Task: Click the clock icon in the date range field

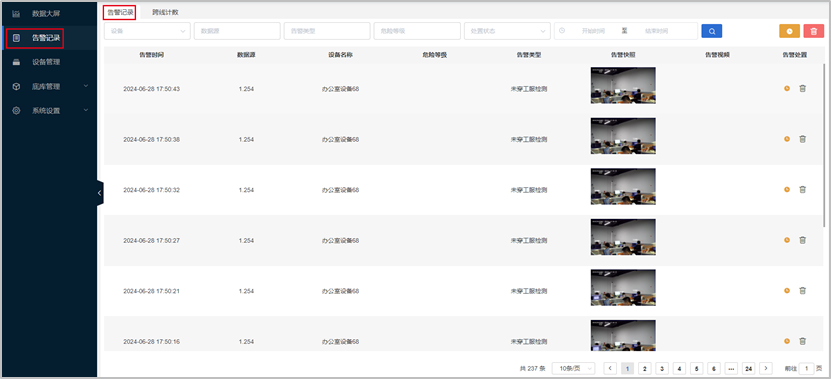Action: pyautogui.click(x=562, y=31)
